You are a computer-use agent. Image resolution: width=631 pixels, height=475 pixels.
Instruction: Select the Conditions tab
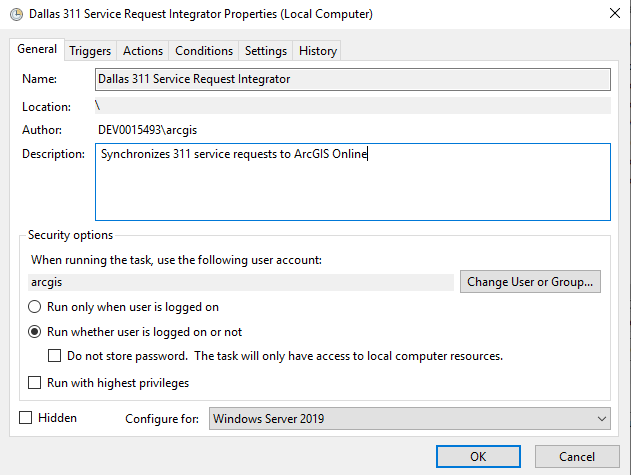203,51
